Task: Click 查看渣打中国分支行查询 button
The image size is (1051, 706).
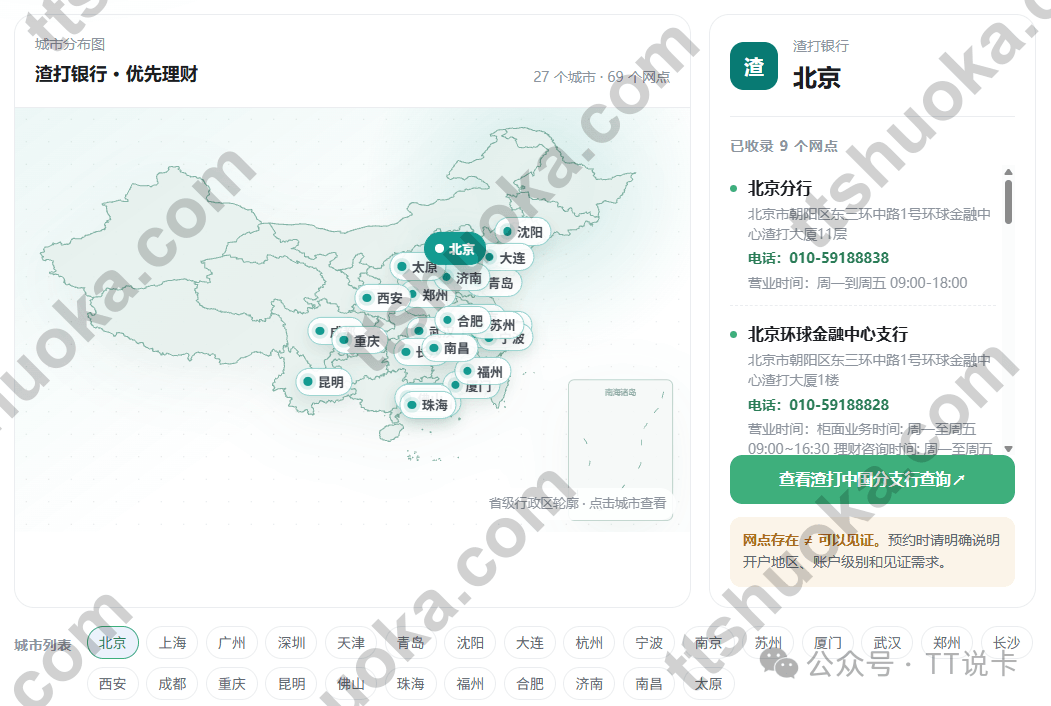Action: click(x=872, y=479)
